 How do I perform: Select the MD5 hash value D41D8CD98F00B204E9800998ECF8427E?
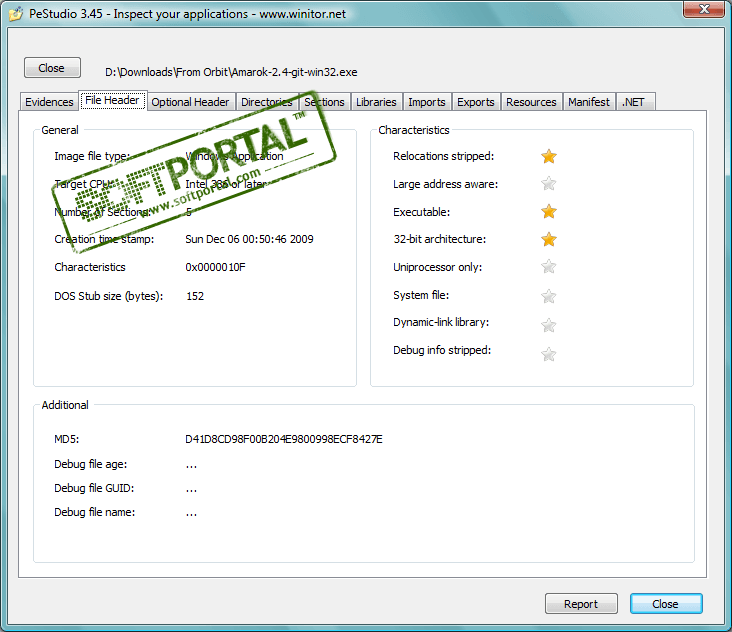(284, 439)
